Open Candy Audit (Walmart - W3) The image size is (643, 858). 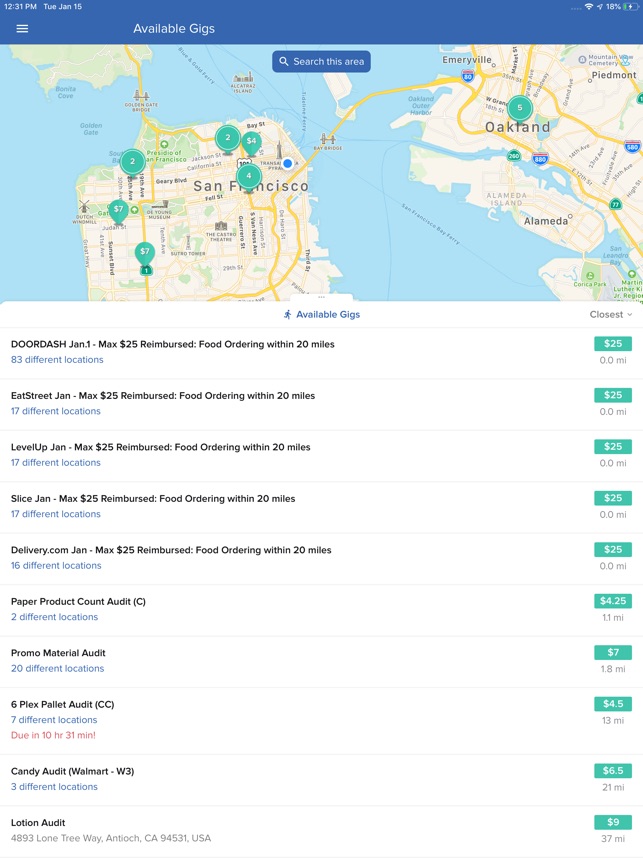(x=321, y=779)
